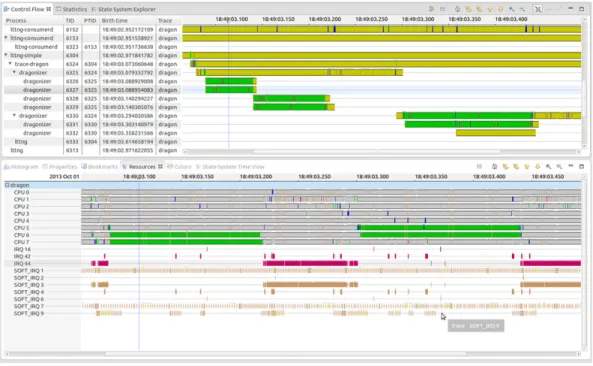The image size is (593, 366).
Task: Zoom out using the Resources toolbar
Action: [559, 166]
